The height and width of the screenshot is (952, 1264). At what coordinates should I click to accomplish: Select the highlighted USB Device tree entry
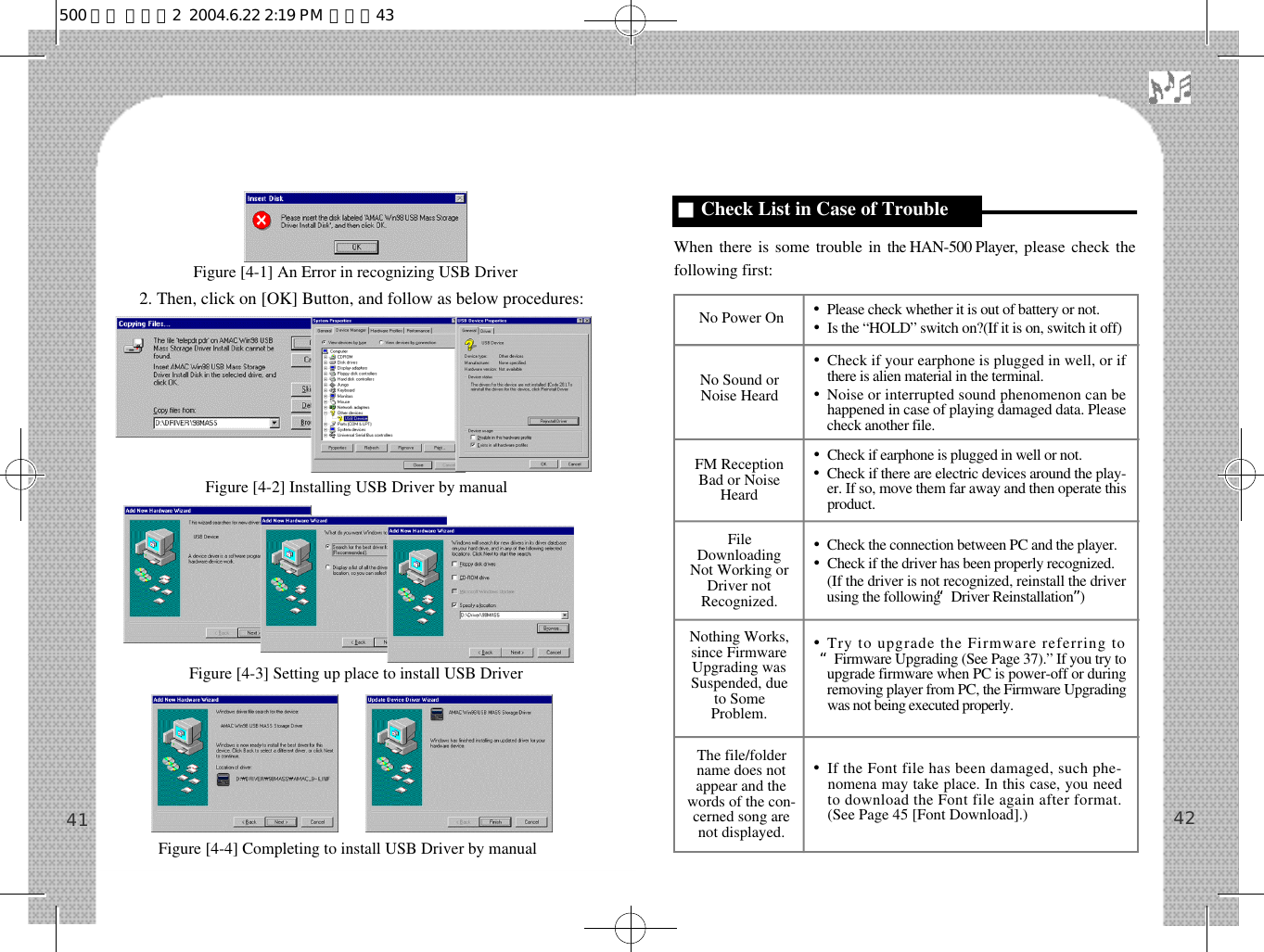point(356,418)
